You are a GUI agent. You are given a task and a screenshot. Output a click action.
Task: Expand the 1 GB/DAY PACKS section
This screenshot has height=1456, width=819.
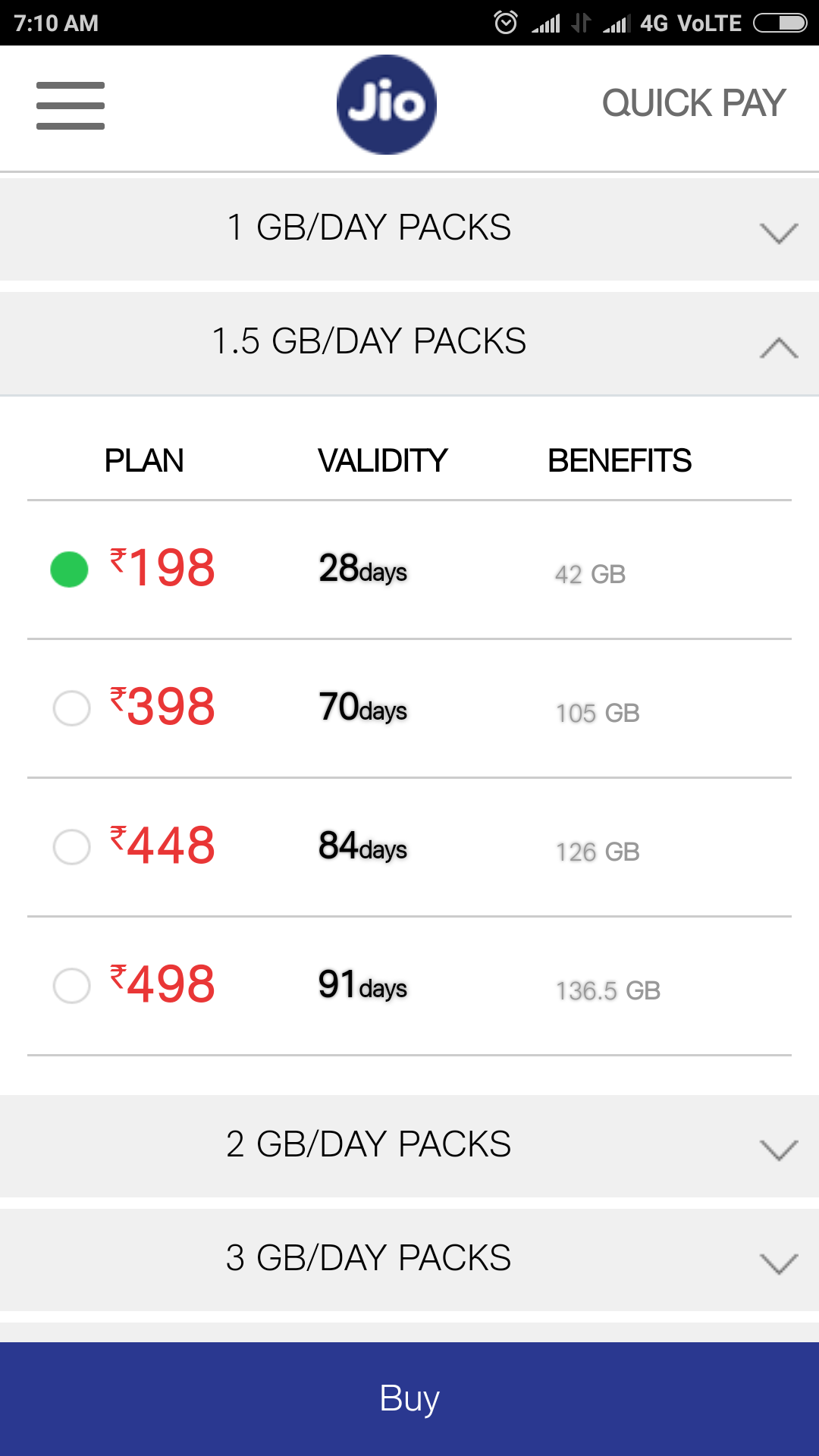409,228
